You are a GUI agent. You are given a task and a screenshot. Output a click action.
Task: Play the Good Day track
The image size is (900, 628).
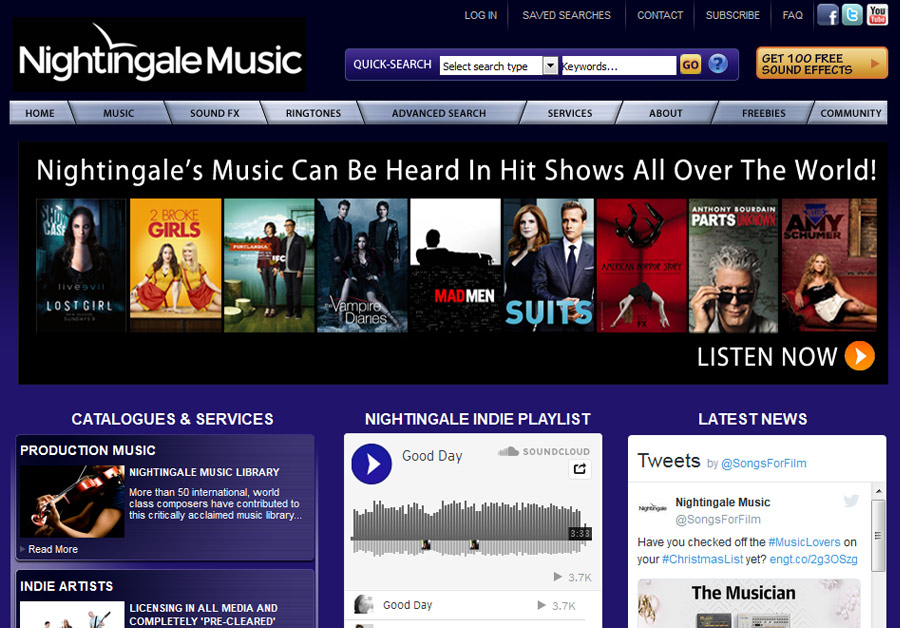pyautogui.click(x=372, y=464)
